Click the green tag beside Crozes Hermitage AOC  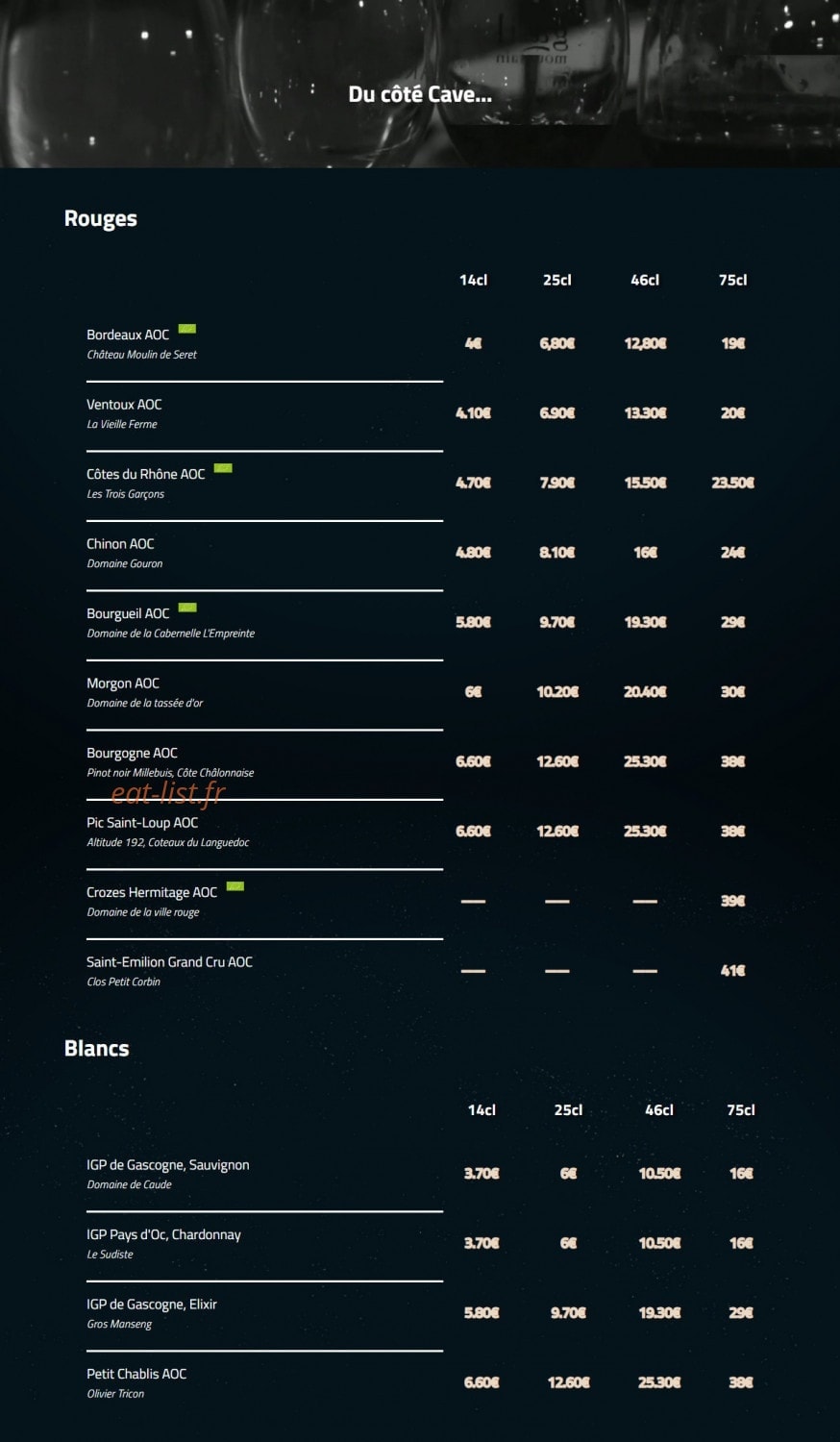pyautogui.click(x=235, y=886)
